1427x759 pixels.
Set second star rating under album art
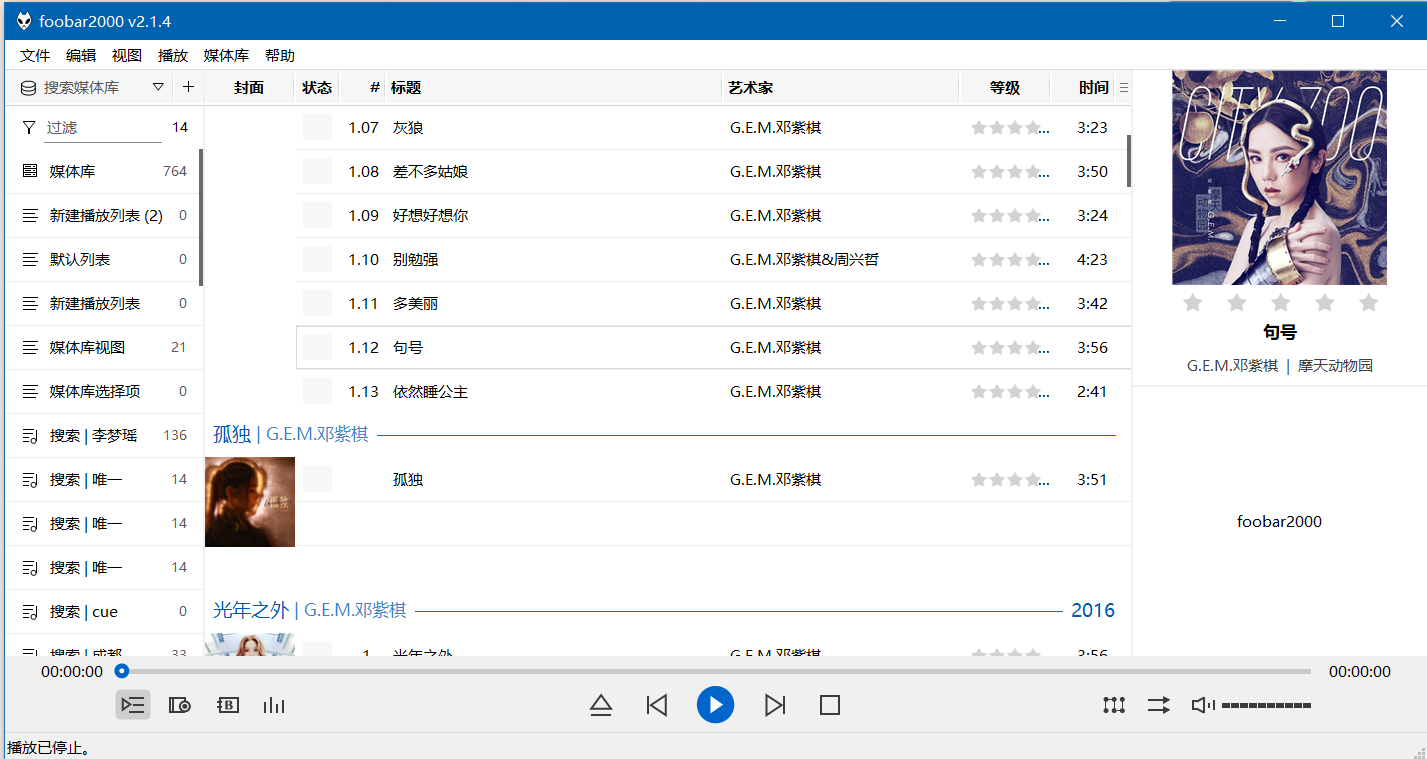coord(1236,302)
